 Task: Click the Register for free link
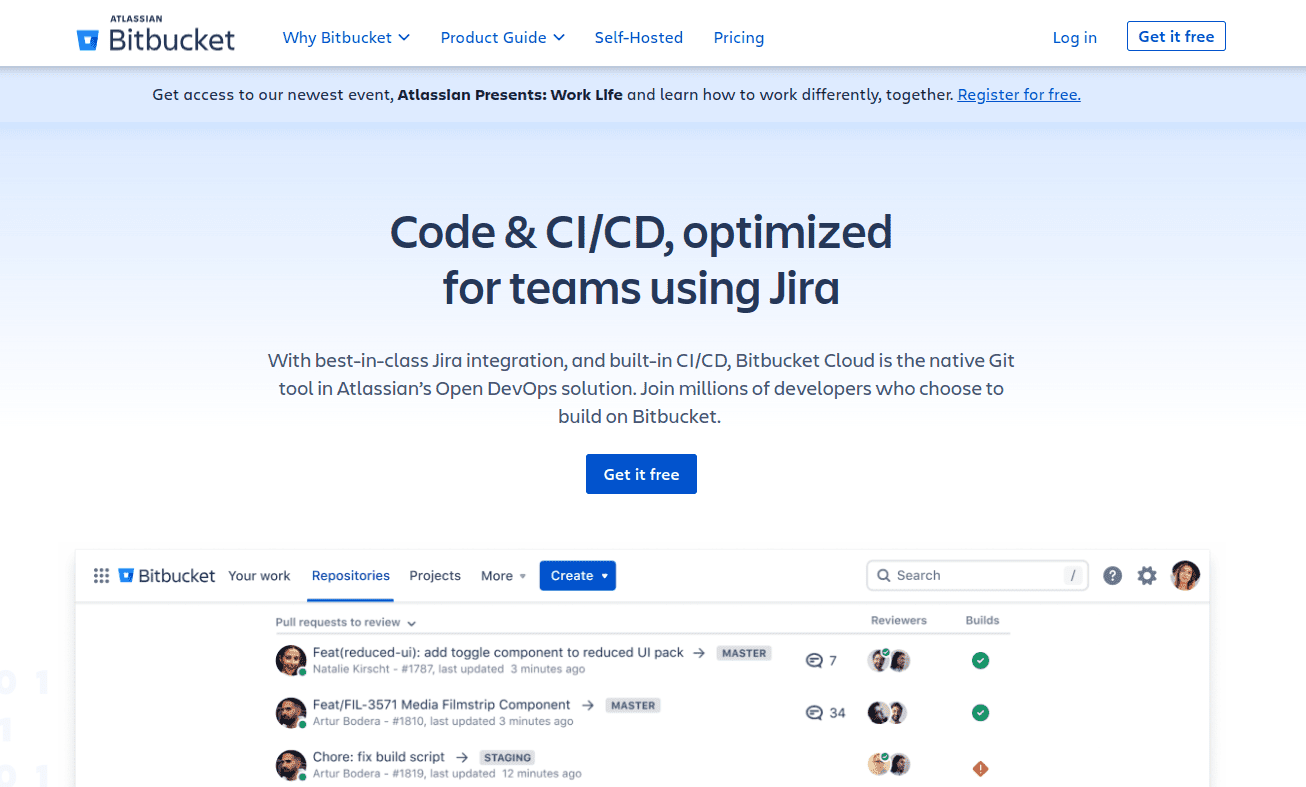pos(1019,95)
